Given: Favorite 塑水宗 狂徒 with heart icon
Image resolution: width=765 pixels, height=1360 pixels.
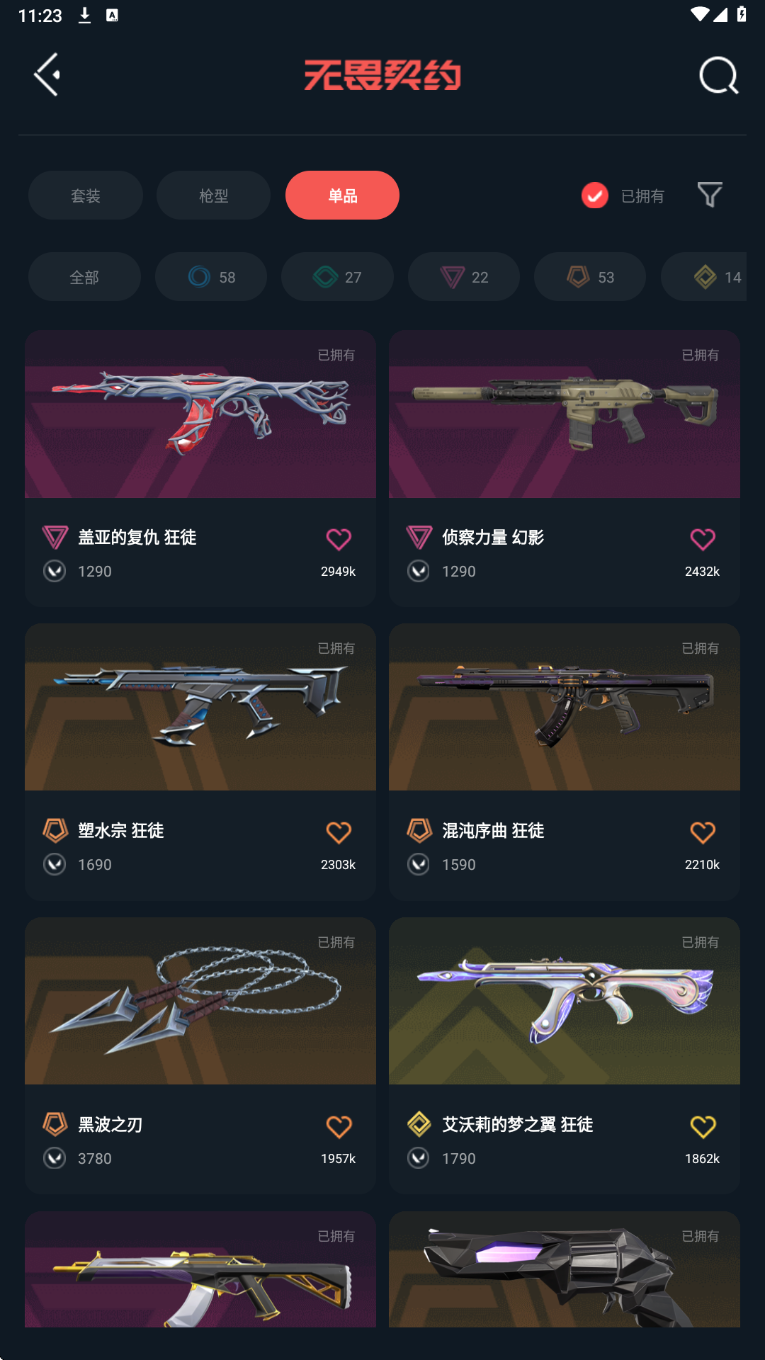Looking at the screenshot, I should pyautogui.click(x=339, y=832).
